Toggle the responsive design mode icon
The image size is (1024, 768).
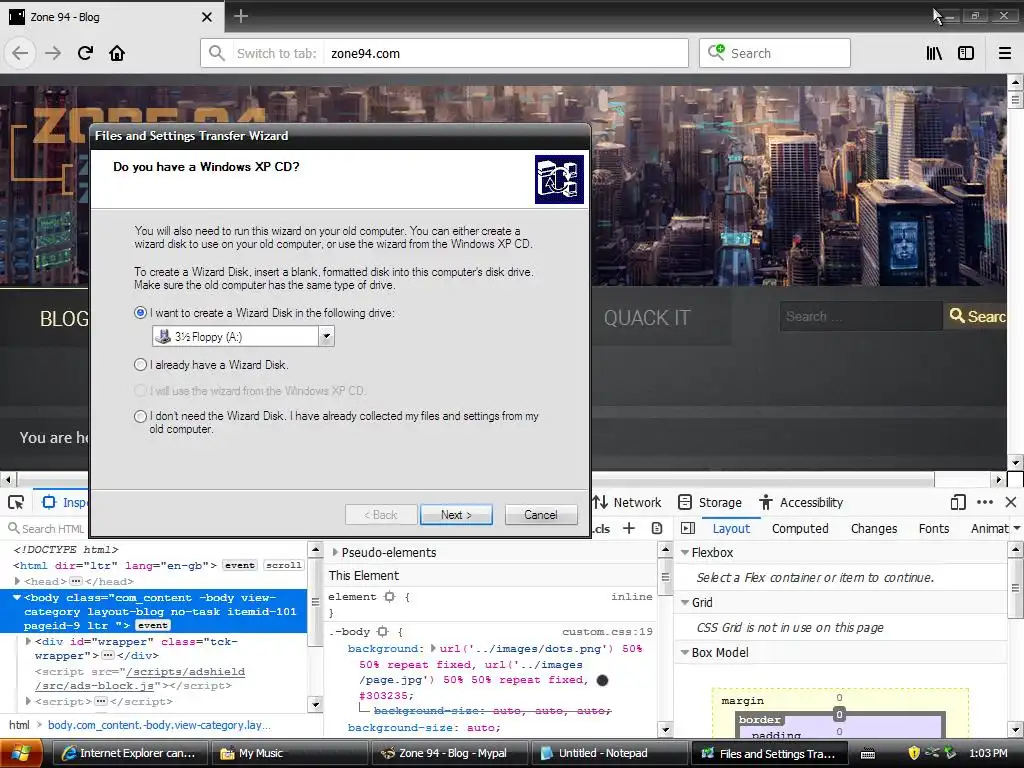coord(958,502)
